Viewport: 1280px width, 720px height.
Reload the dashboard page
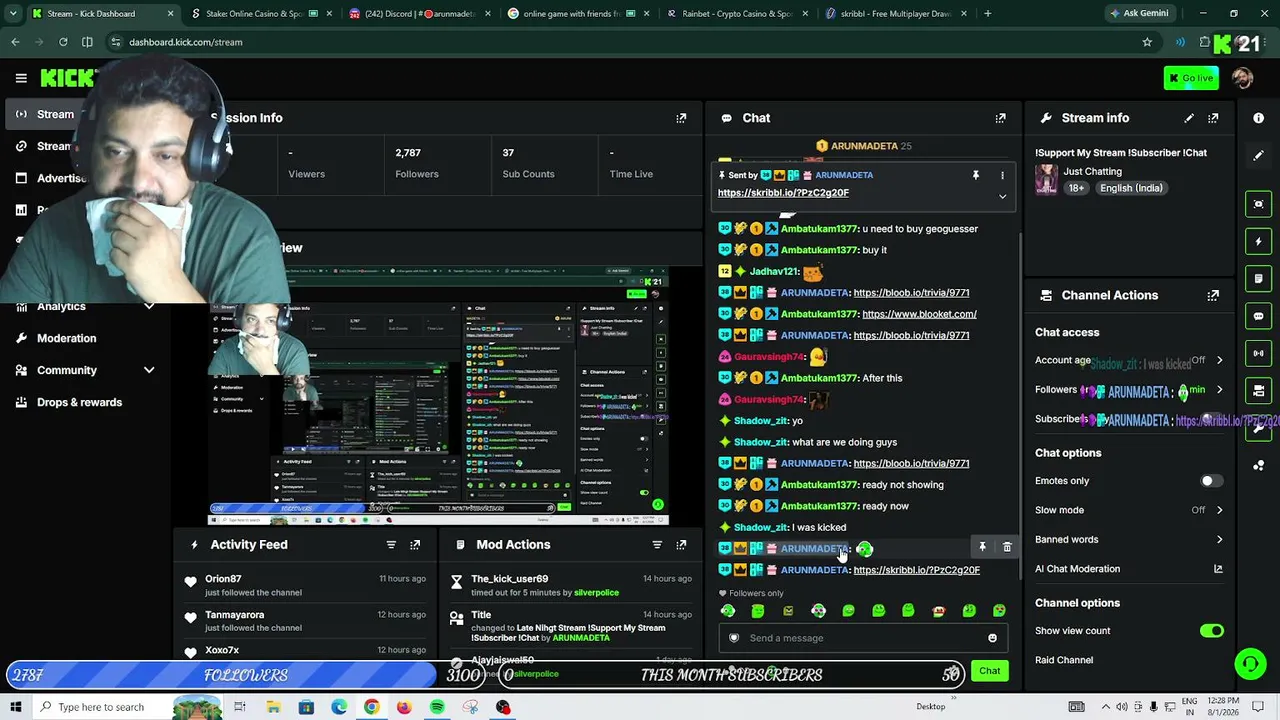click(x=63, y=42)
